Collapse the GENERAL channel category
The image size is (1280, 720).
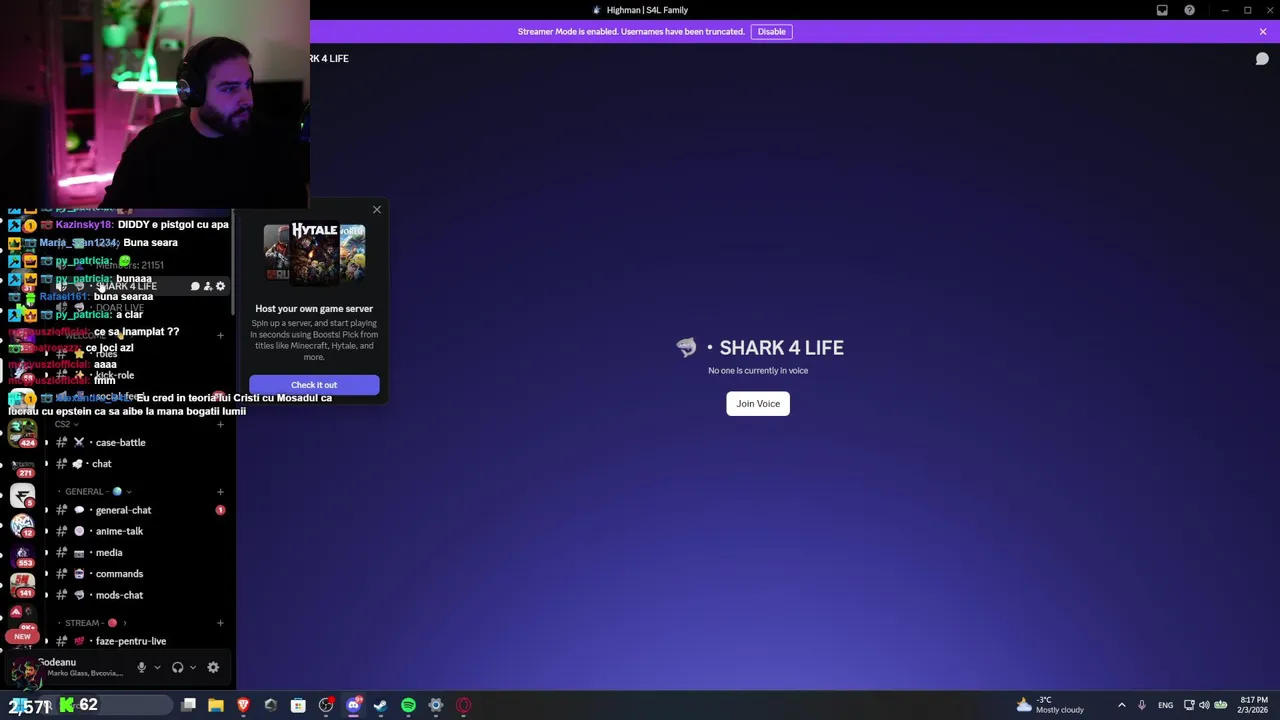point(95,492)
